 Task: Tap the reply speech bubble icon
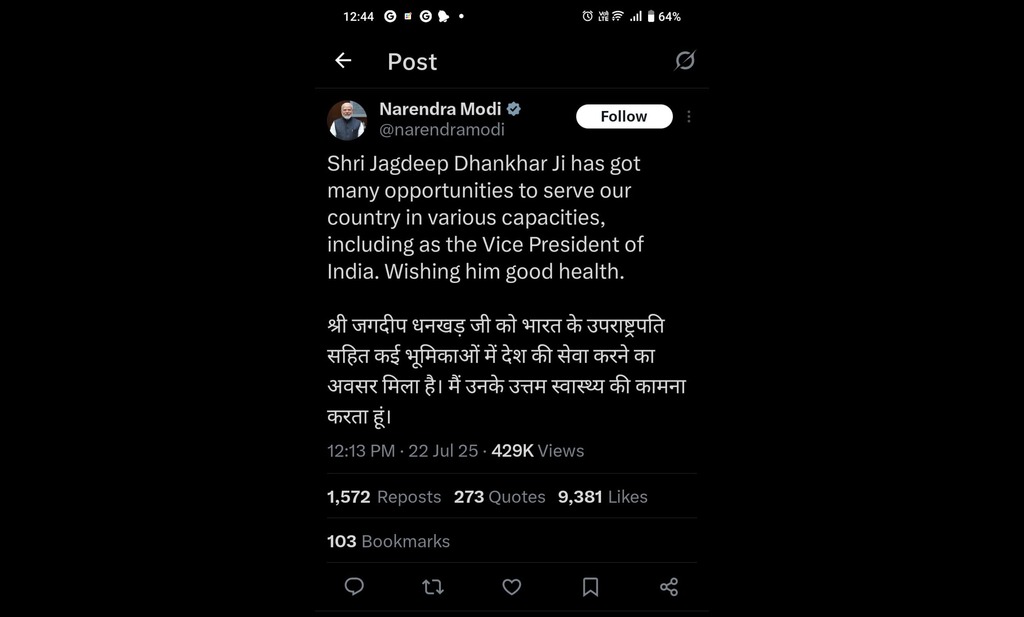pyautogui.click(x=354, y=586)
